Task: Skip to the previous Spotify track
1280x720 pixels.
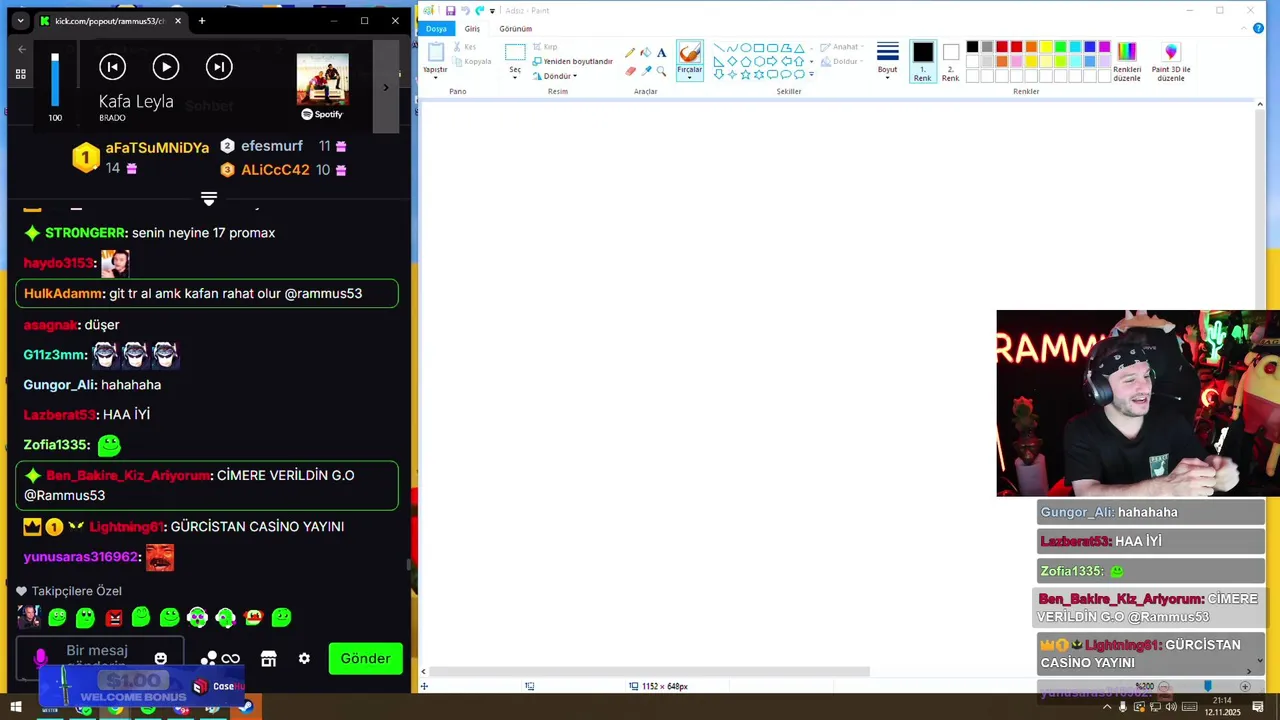Action: click(x=112, y=67)
